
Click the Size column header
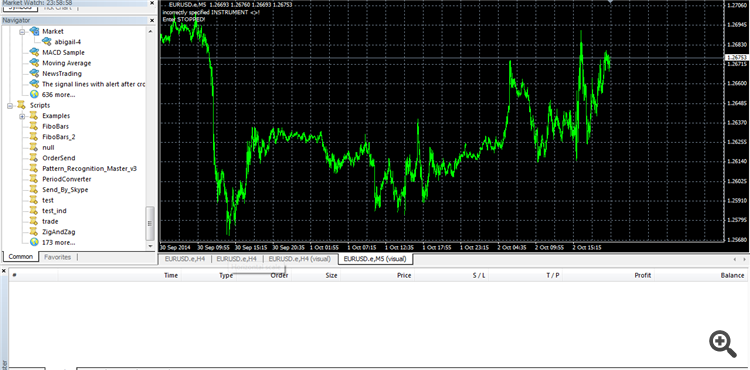click(331, 275)
